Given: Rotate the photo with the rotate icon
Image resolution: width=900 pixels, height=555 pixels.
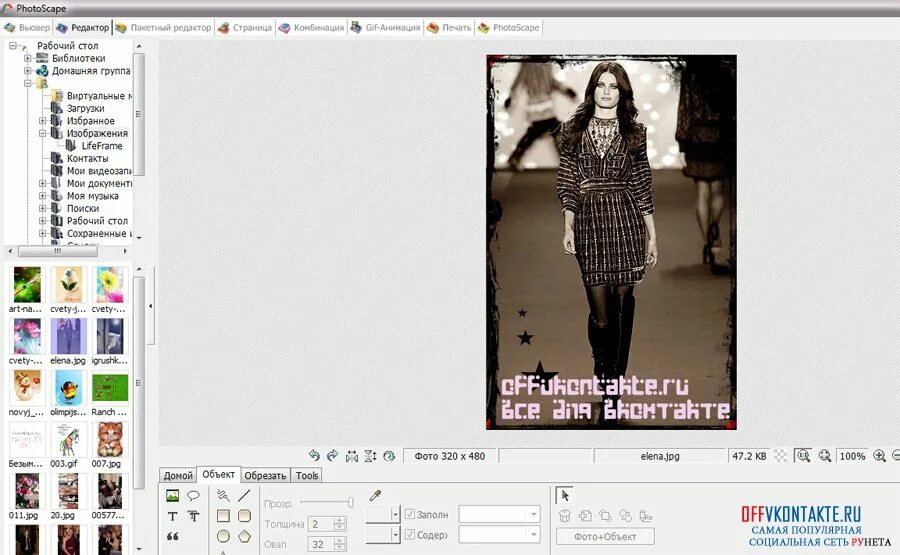Looking at the screenshot, I should click(389, 456).
